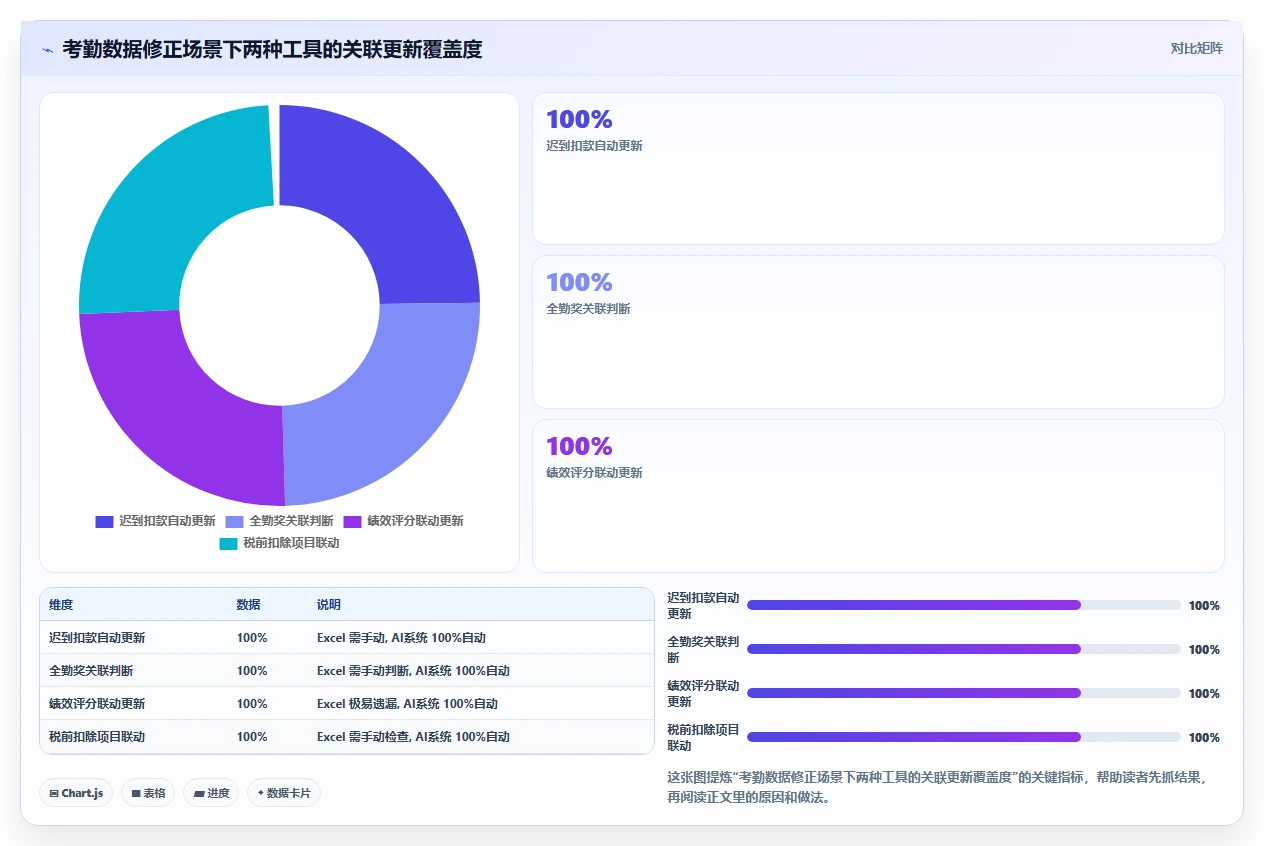Click the 迟到扣款自动更新 progress bar
Image resolution: width=1264 pixels, height=846 pixels.
(x=964, y=605)
